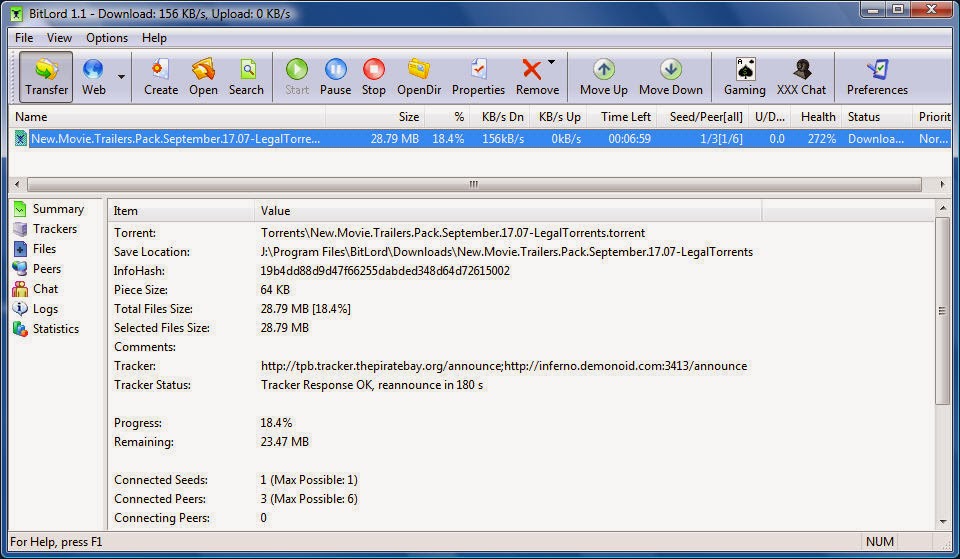
Task: Open the Chat panel in sidebar
Action: 36,288
